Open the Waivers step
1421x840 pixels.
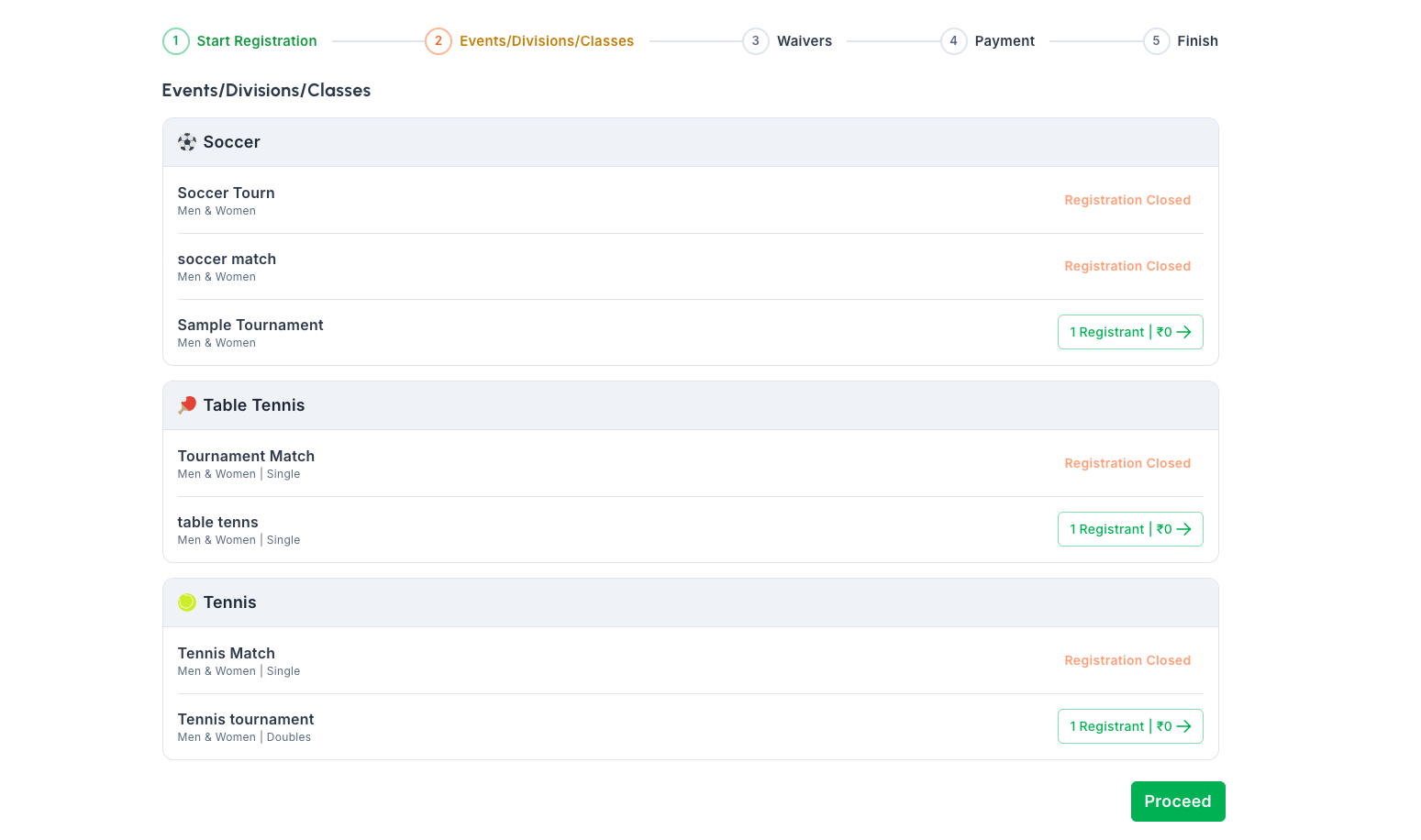(x=804, y=41)
